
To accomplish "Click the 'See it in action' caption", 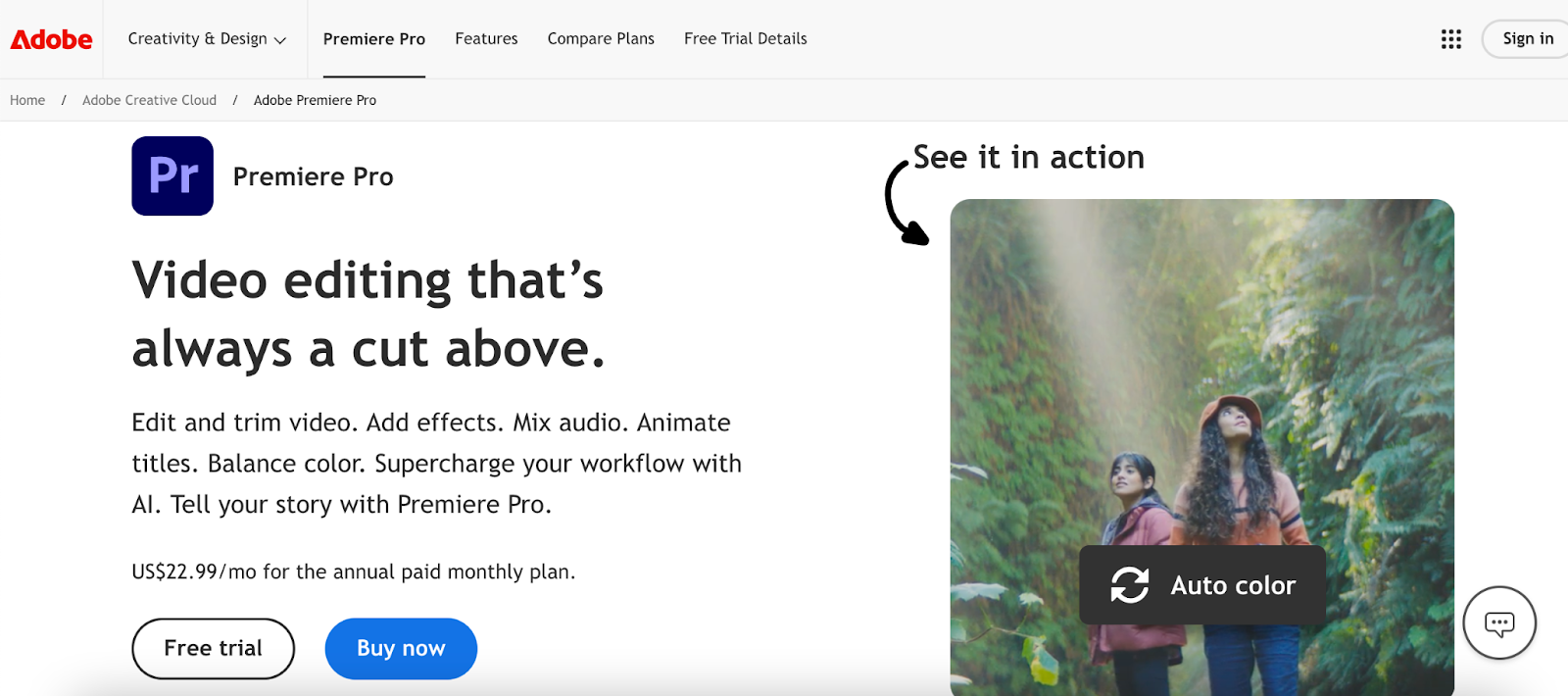I will [x=1028, y=157].
